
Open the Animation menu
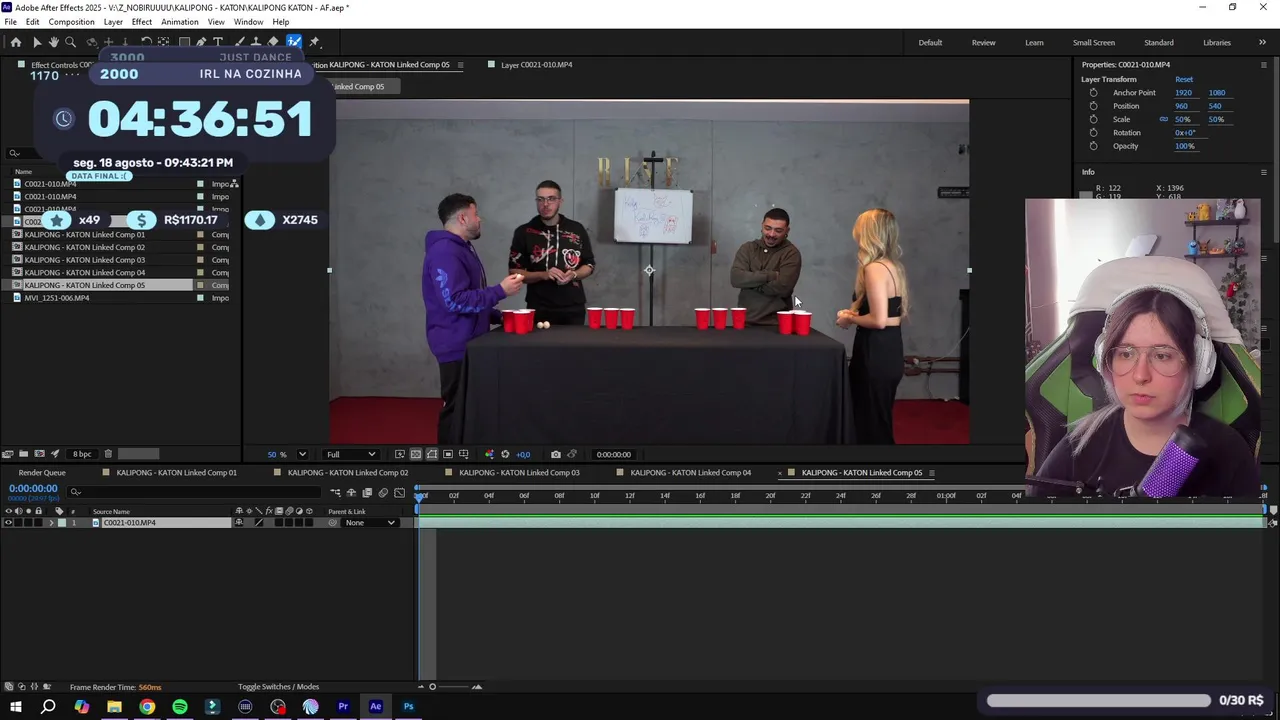tap(180, 22)
